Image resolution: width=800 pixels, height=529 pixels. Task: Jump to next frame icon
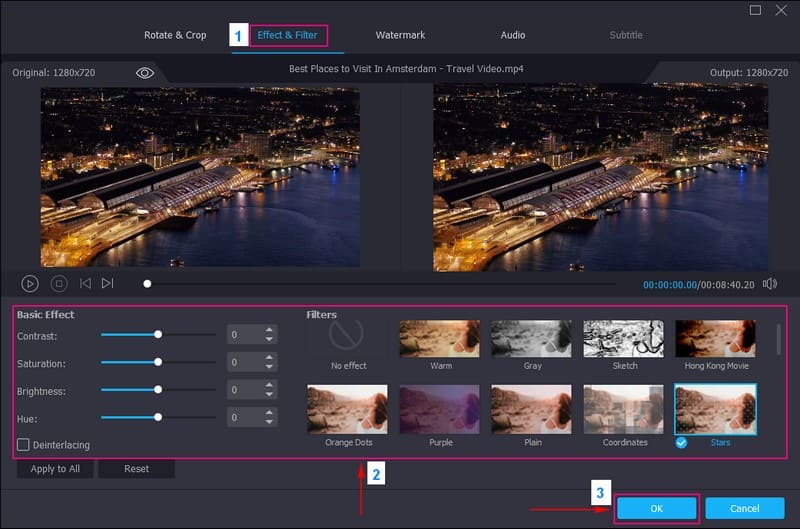click(x=107, y=284)
